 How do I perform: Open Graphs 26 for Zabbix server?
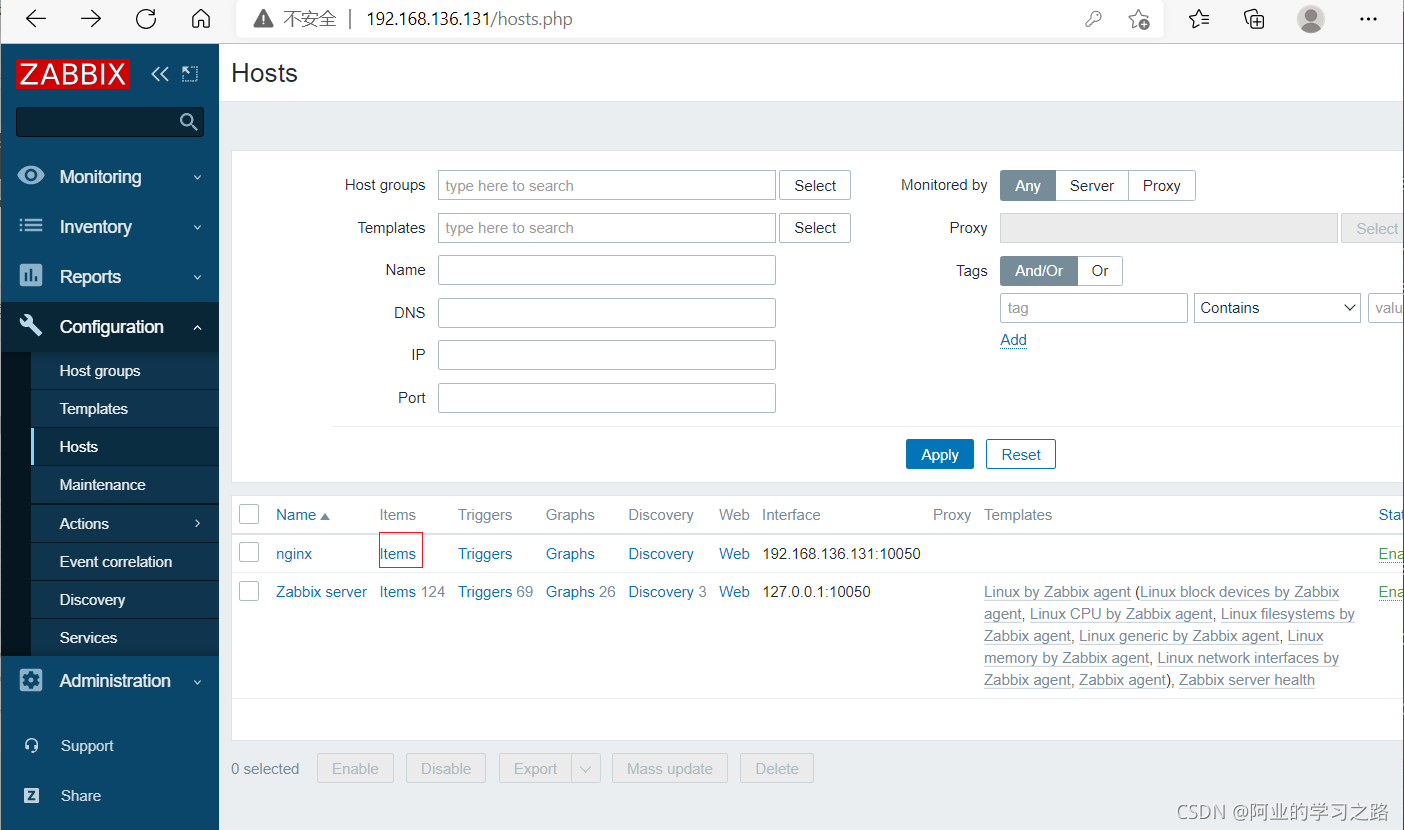click(581, 592)
